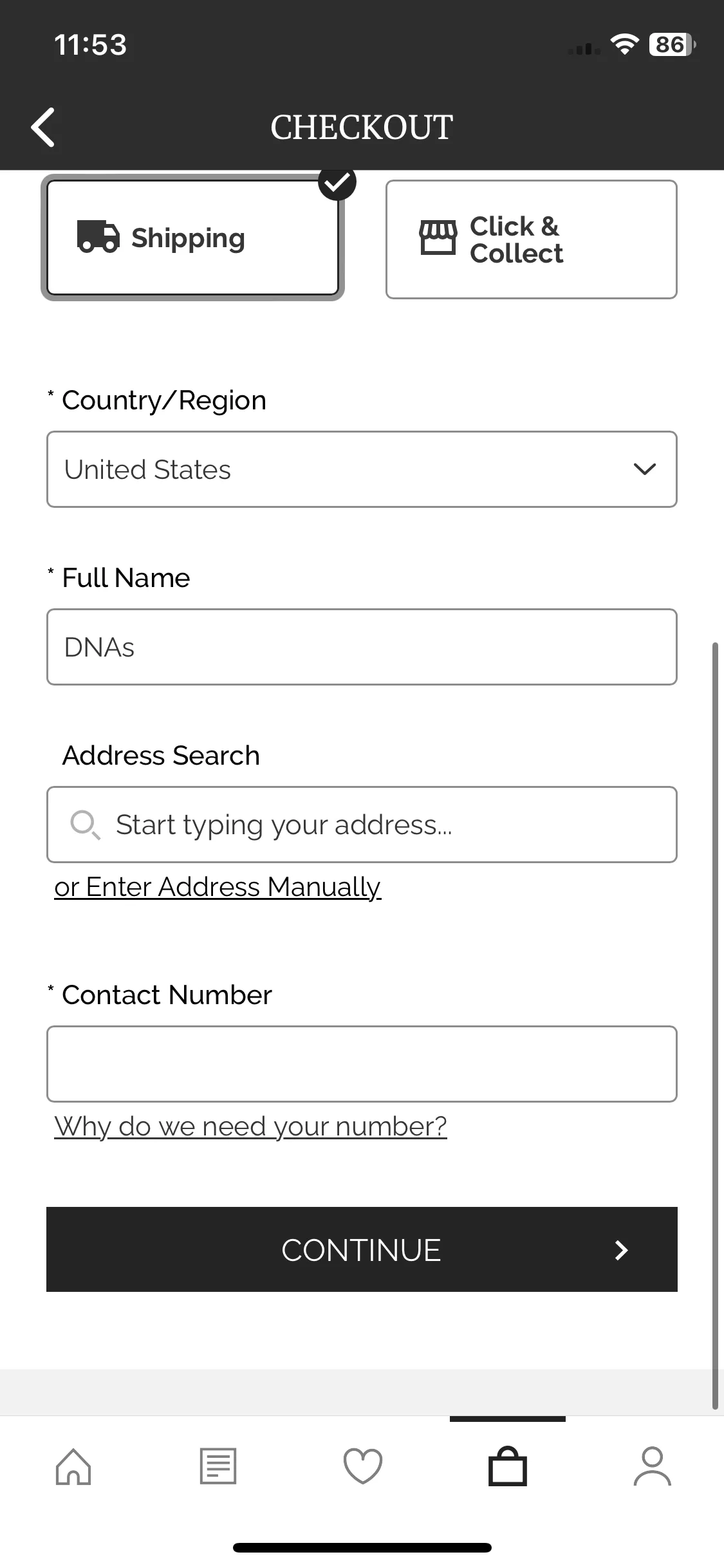Open the account profile icon
The width and height of the screenshot is (724, 1568).
pos(653,1466)
